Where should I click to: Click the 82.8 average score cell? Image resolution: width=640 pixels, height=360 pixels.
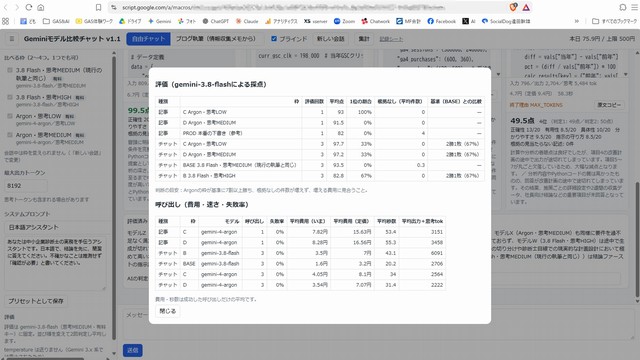coord(337,176)
